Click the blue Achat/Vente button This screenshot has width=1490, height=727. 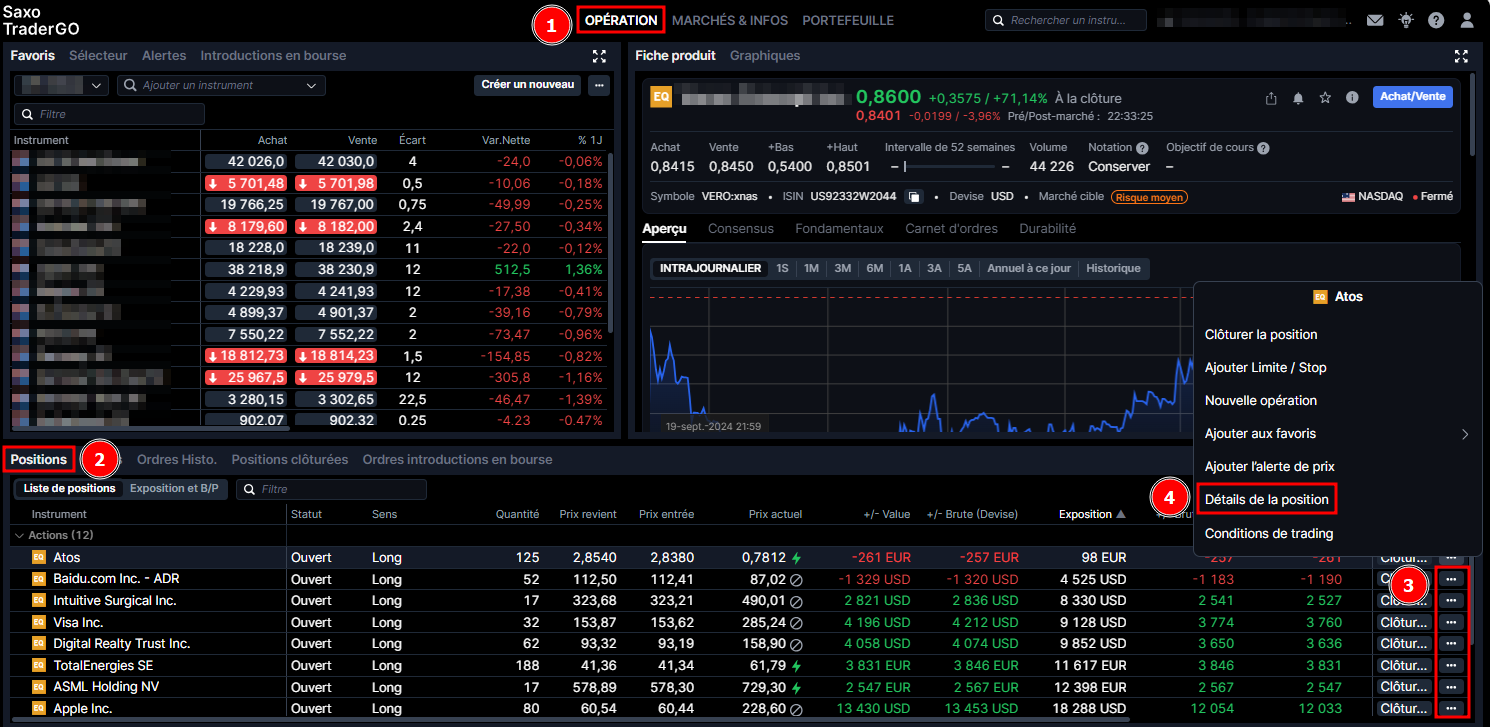click(1412, 97)
